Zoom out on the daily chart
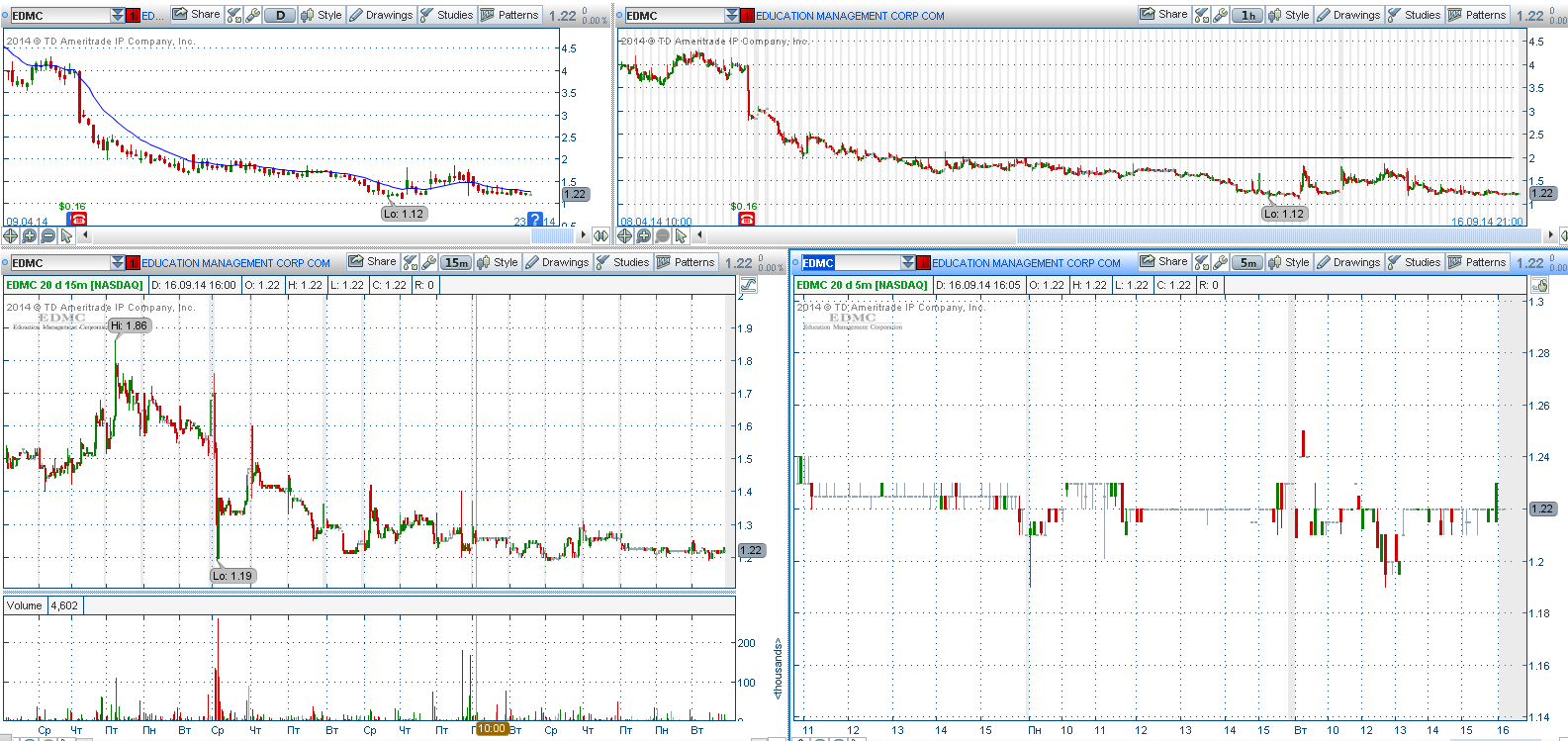Screen dimensions: 1568x741 pyautogui.click(x=48, y=235)
